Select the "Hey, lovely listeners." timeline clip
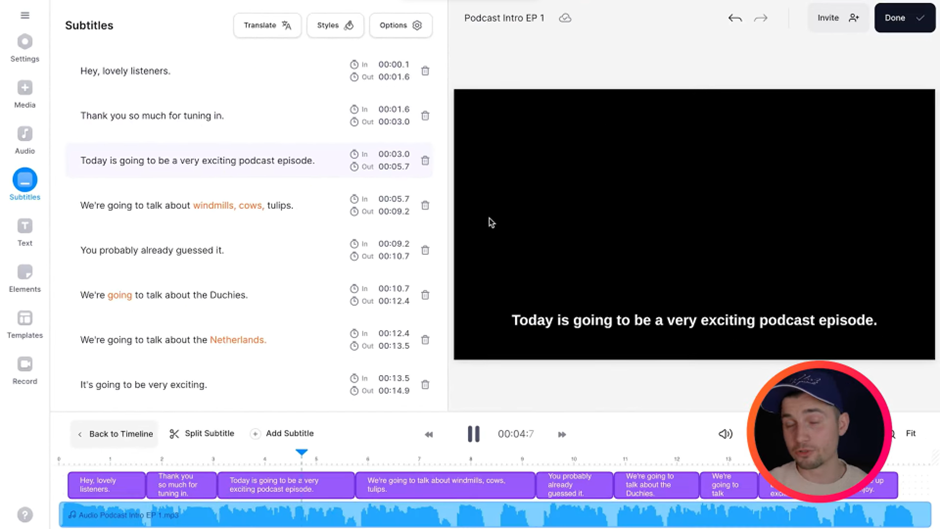Screen dimensions: 940x529 tap(107, 485)
